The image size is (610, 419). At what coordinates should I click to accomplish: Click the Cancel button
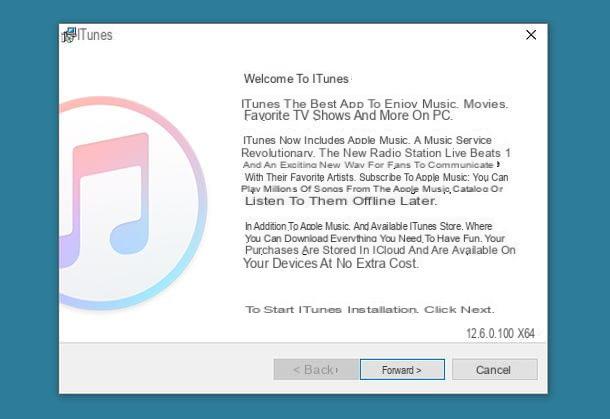coord(494,370)
